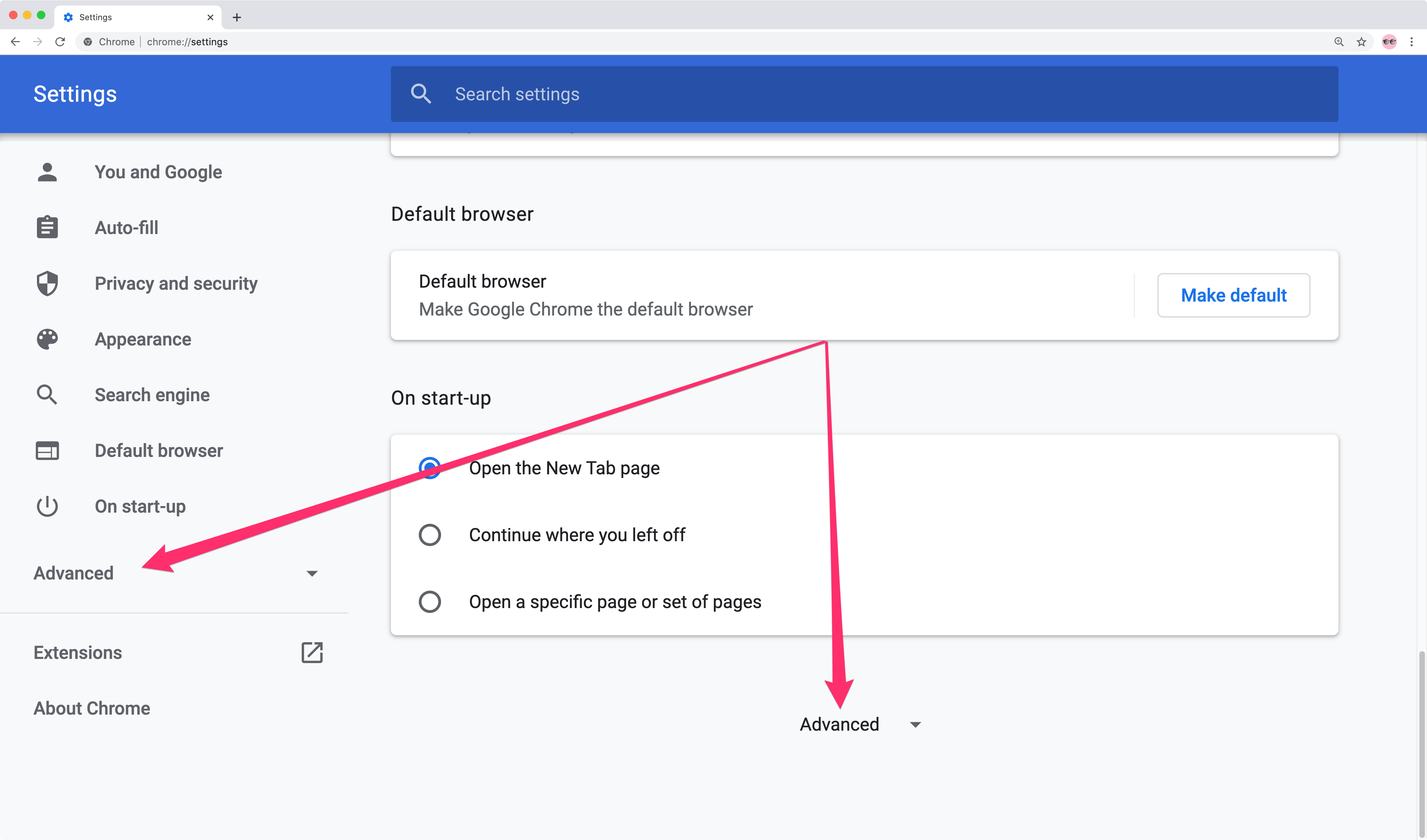Reload the settings page
The image size is (1427, 840).
(x=60, y=41)
